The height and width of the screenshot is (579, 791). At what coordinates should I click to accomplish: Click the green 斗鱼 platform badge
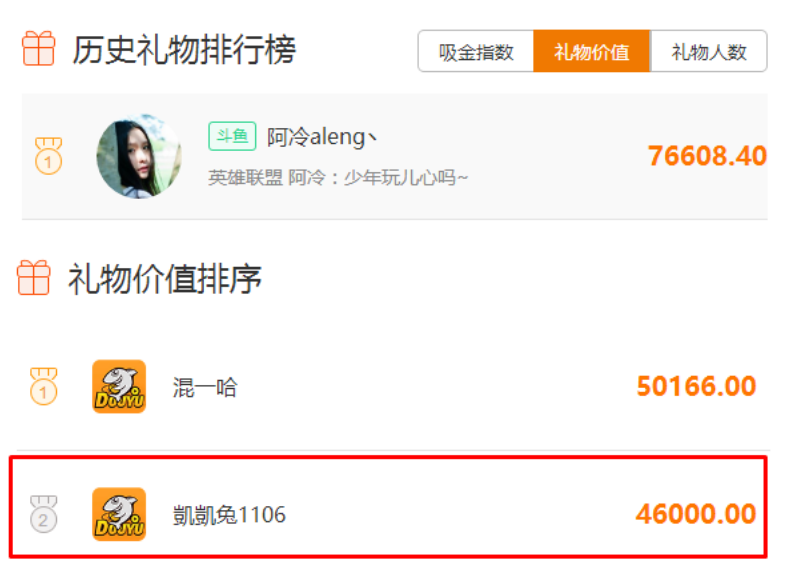tap(232, 136)
